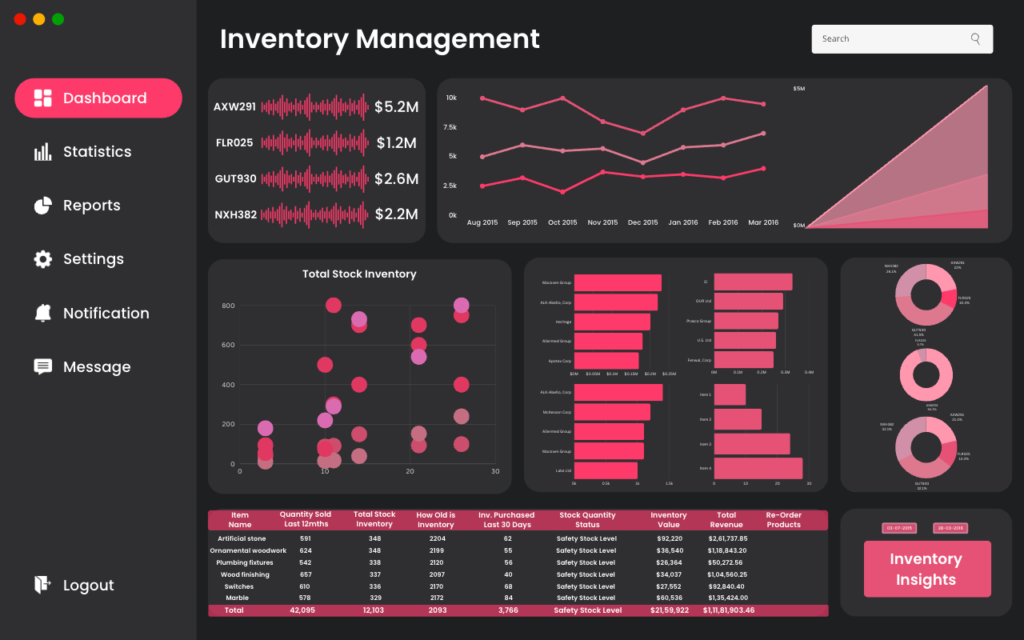This screenshot has width=1024, height=640.
Task: Click the Settings gear icon
Action: coord(42,259)
